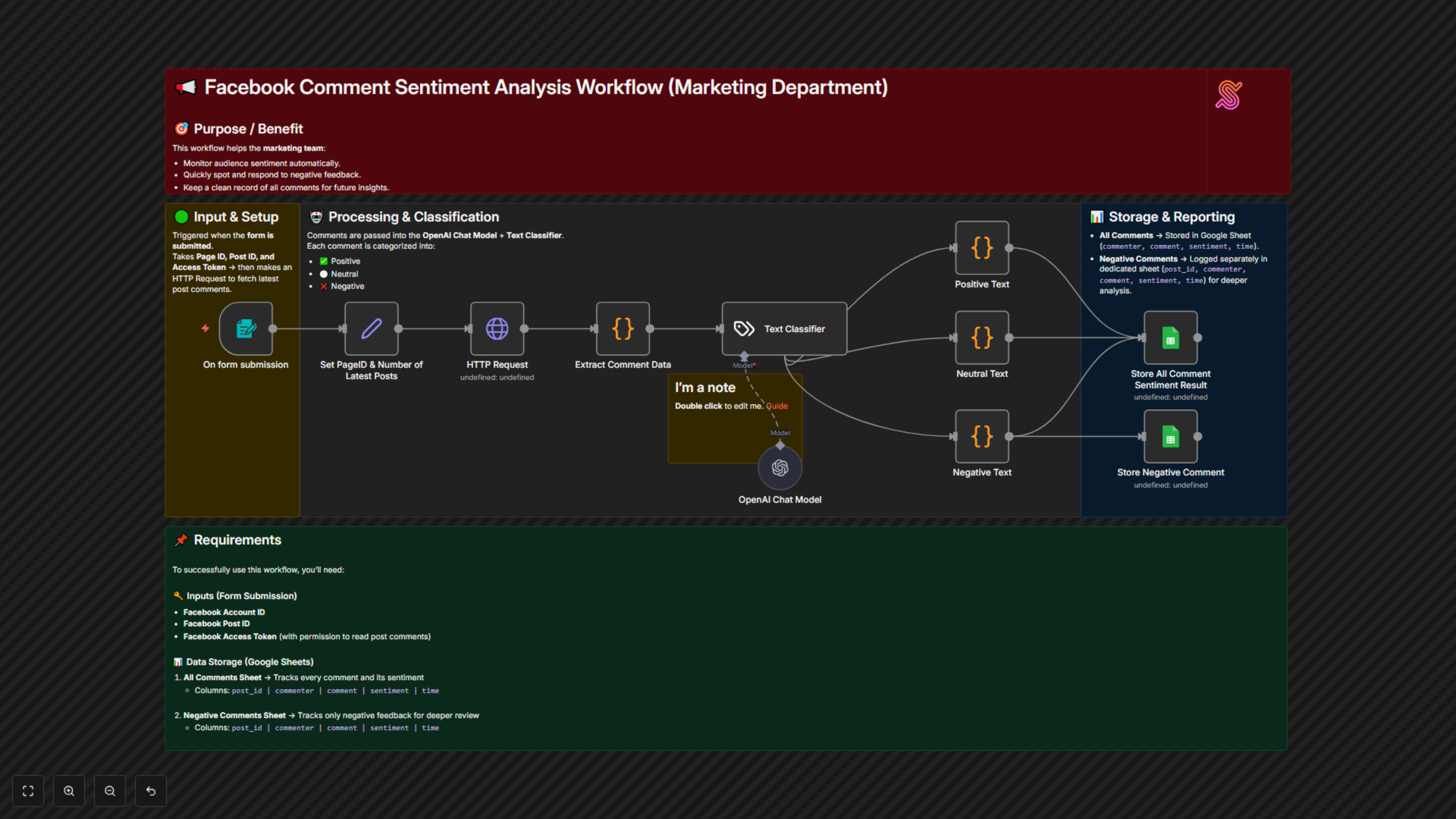
Task: Click the fit-to-view canvas button
Action: click(28, 791)
